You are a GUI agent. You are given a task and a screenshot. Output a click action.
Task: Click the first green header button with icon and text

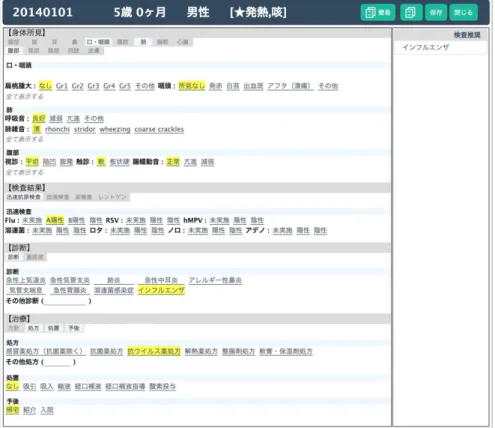coord(378,13)
